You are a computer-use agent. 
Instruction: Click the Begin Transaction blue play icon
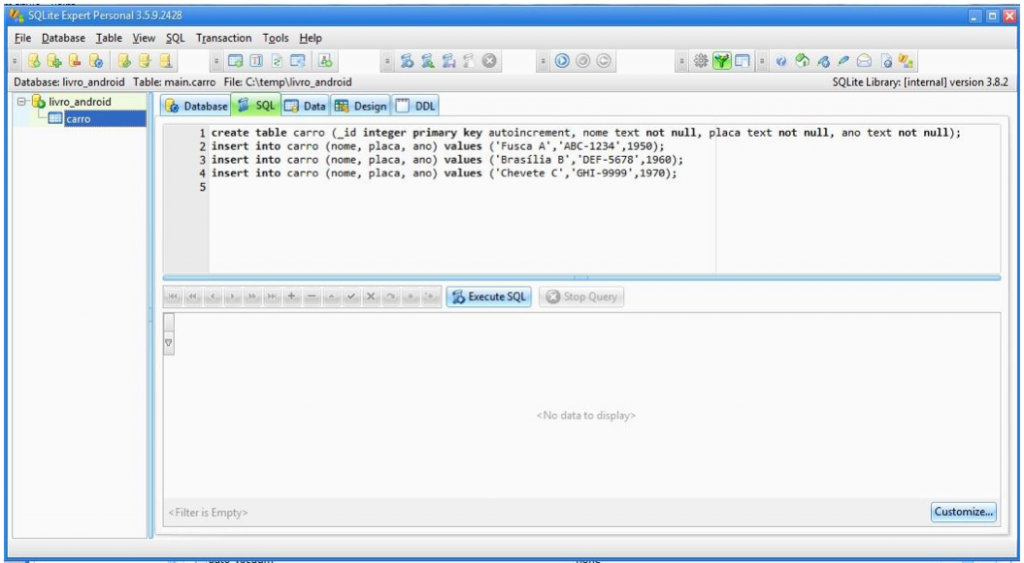[x=562, y=61]
